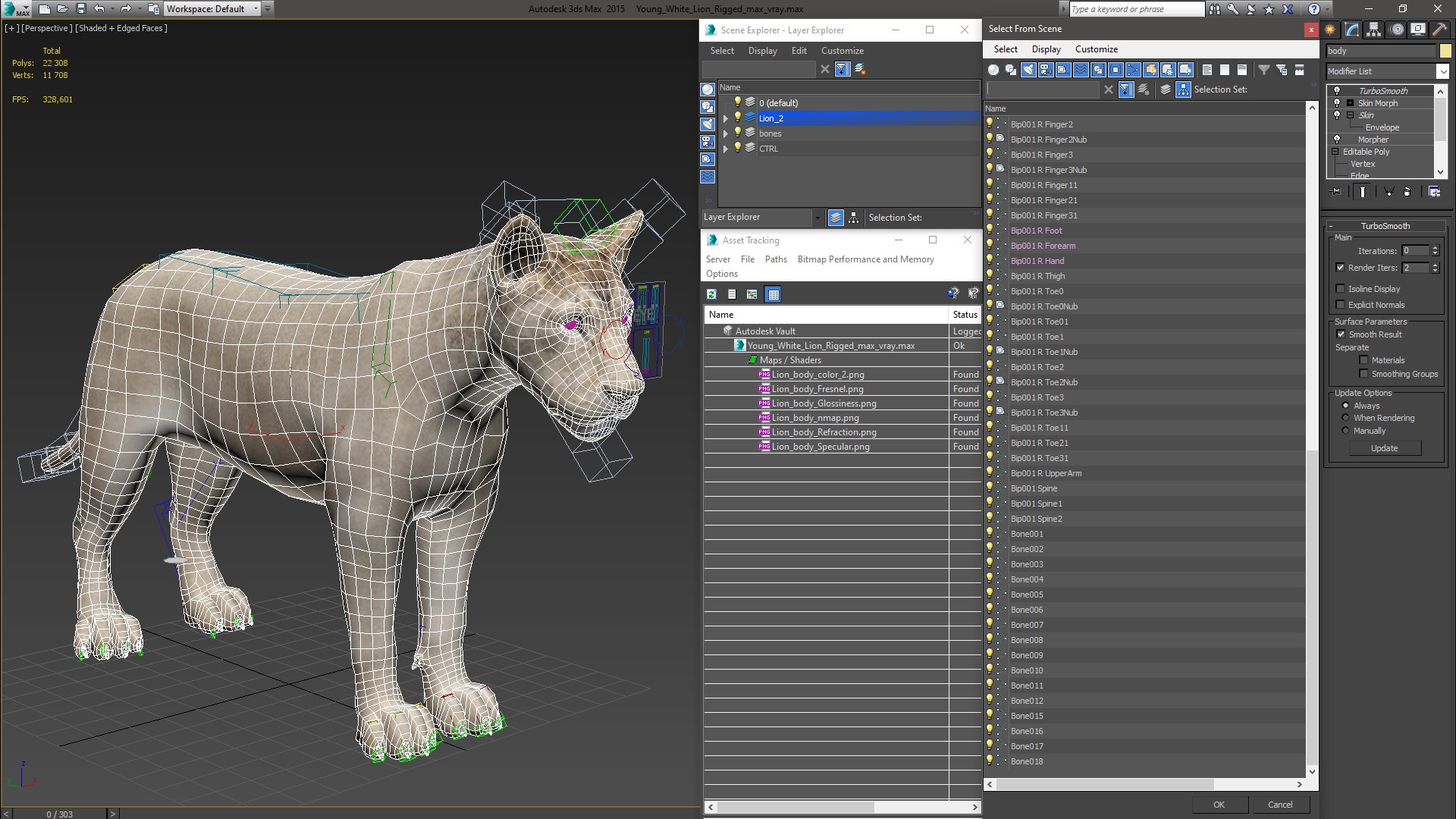Toggle Display Helpers filter in Select From Scene
The height and width of the screenshot is (819, 1456).
[1063, 70]
